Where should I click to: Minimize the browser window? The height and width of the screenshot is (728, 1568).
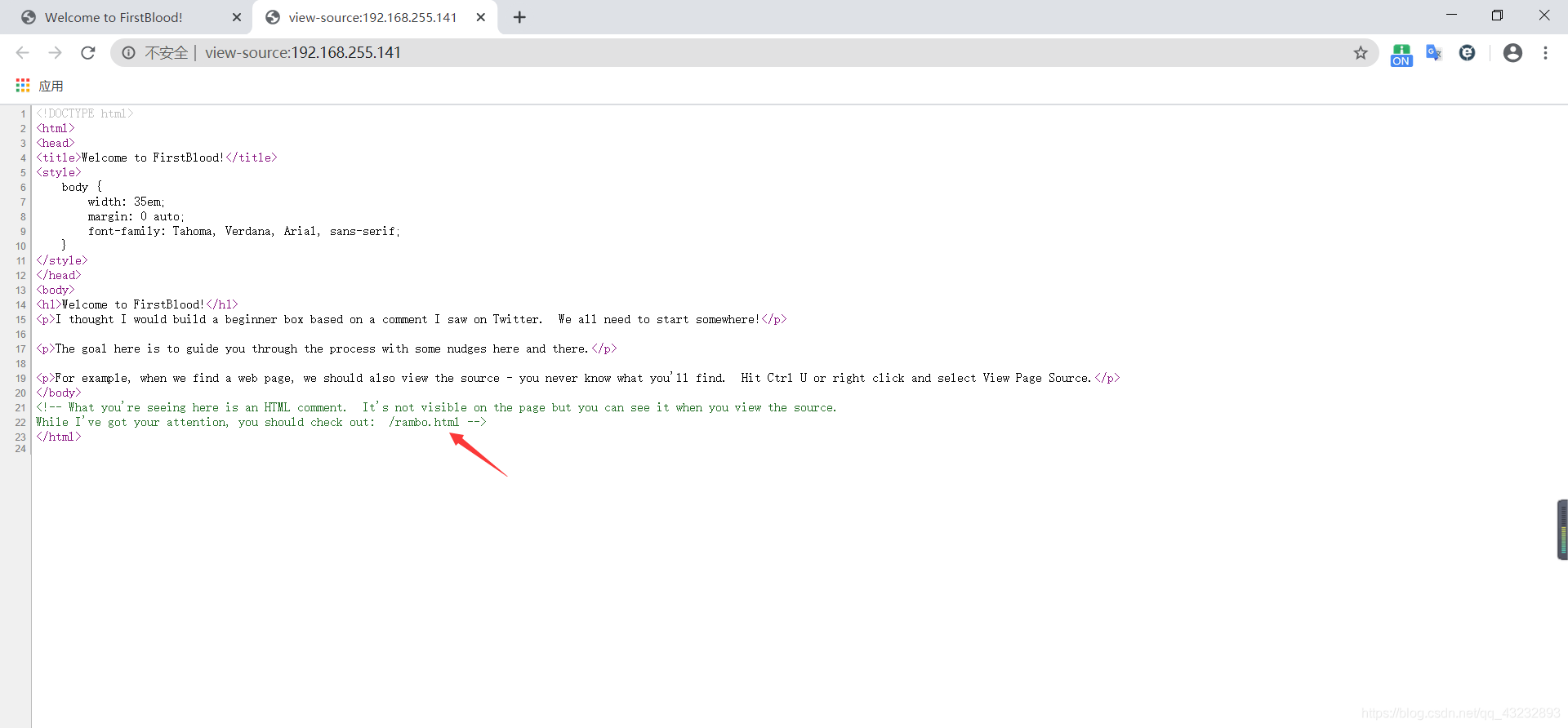point(1451,16)
